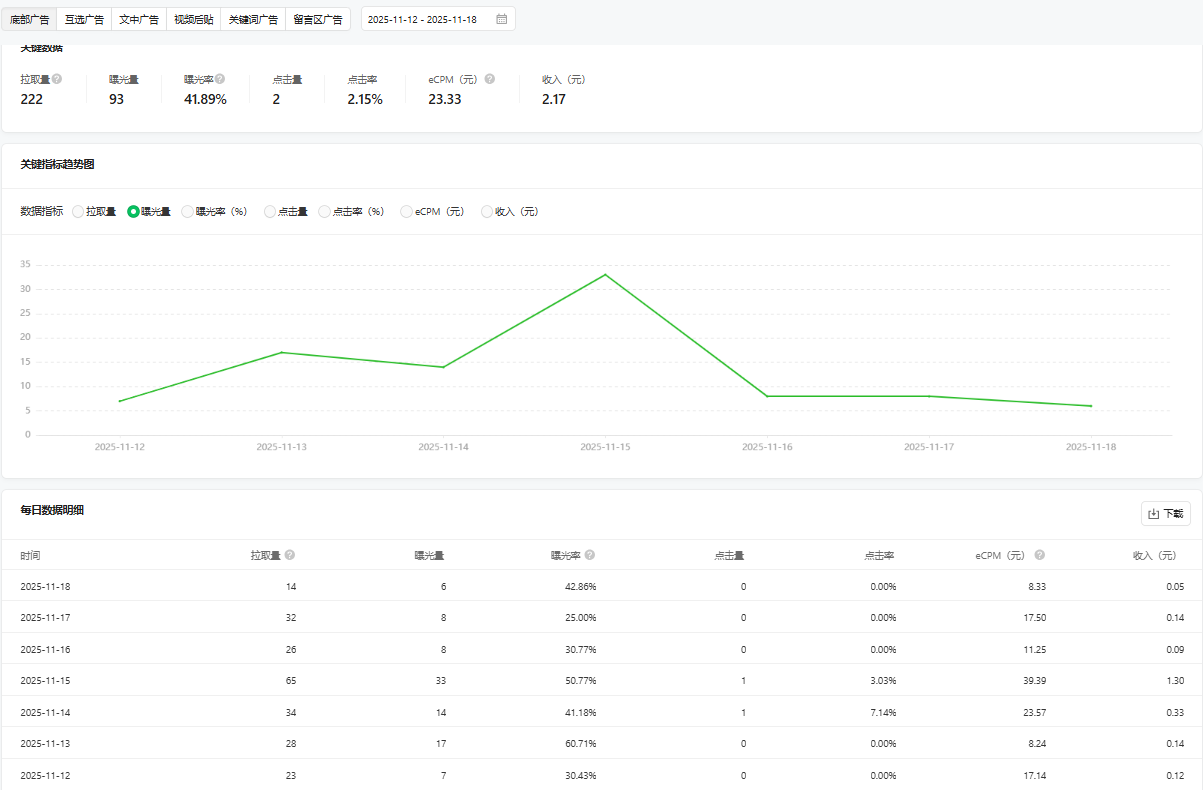Click help icon beside 曝光率 in key data summary
The image size is (1203, 790).
click(220, 79)
